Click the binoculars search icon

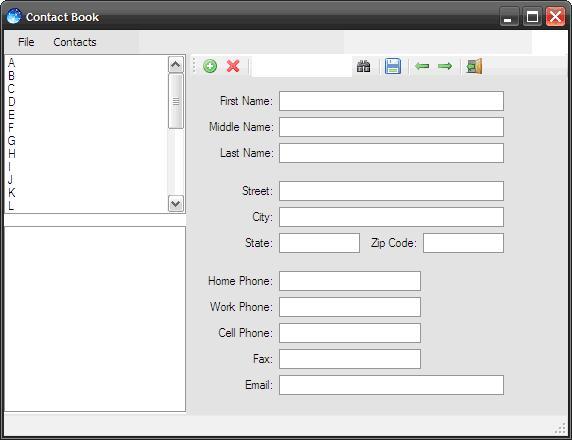pyautogui.click(x=363, y=66)
